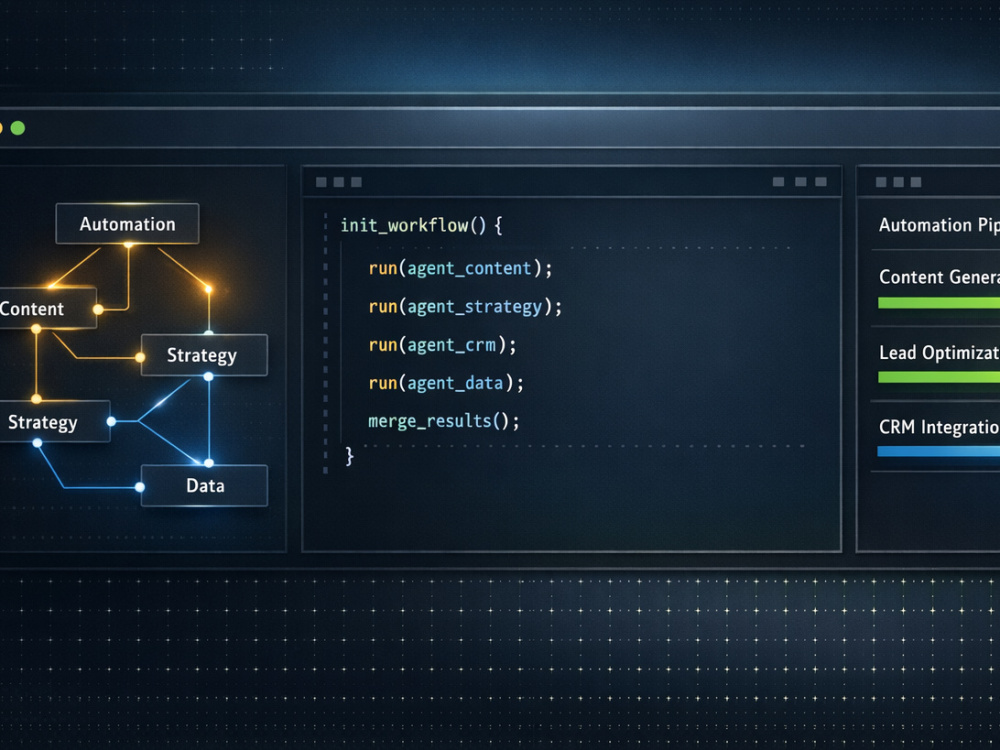The image size is (1000, 750).
Task: Click the green window control dot
Action: tap(18, 128)
